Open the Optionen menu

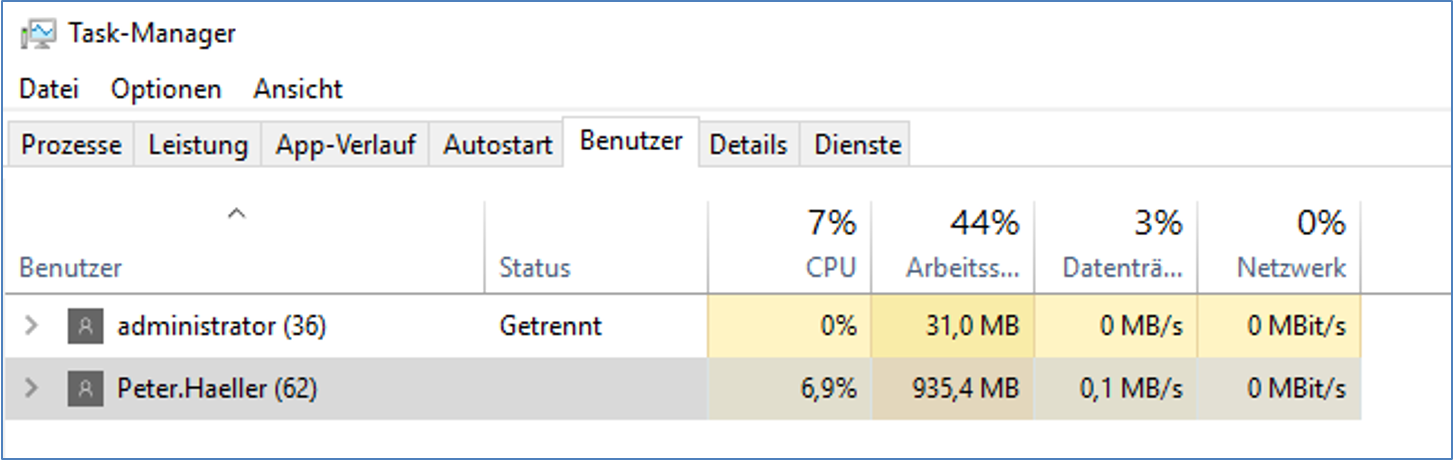(166, 89)
